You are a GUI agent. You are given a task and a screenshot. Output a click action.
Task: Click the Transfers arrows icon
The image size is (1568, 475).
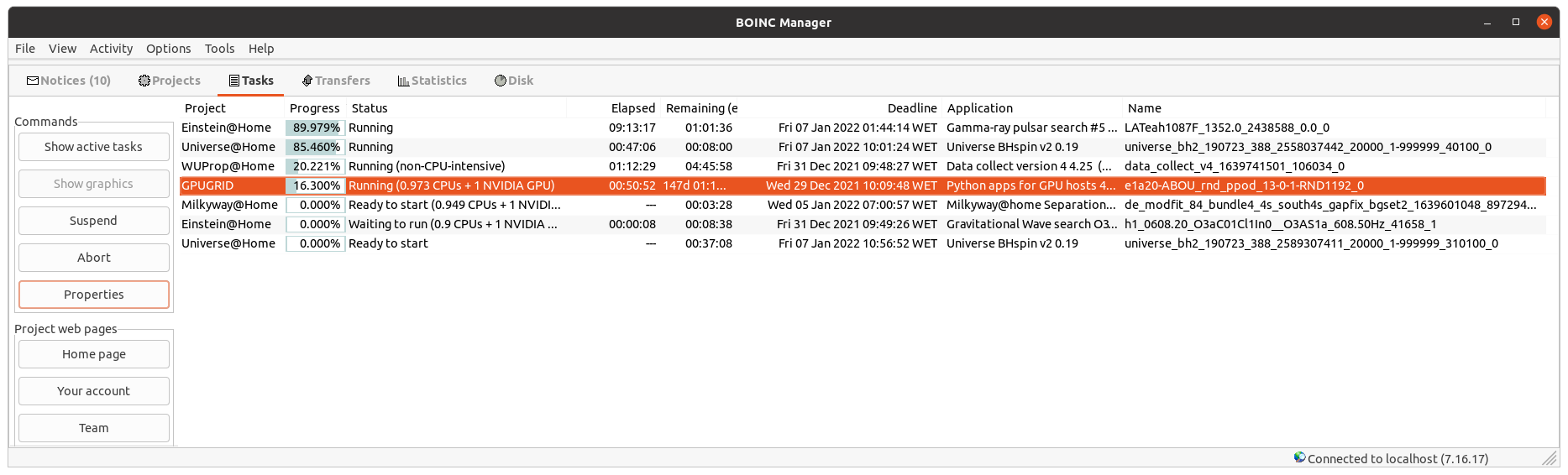coord(307,81)
